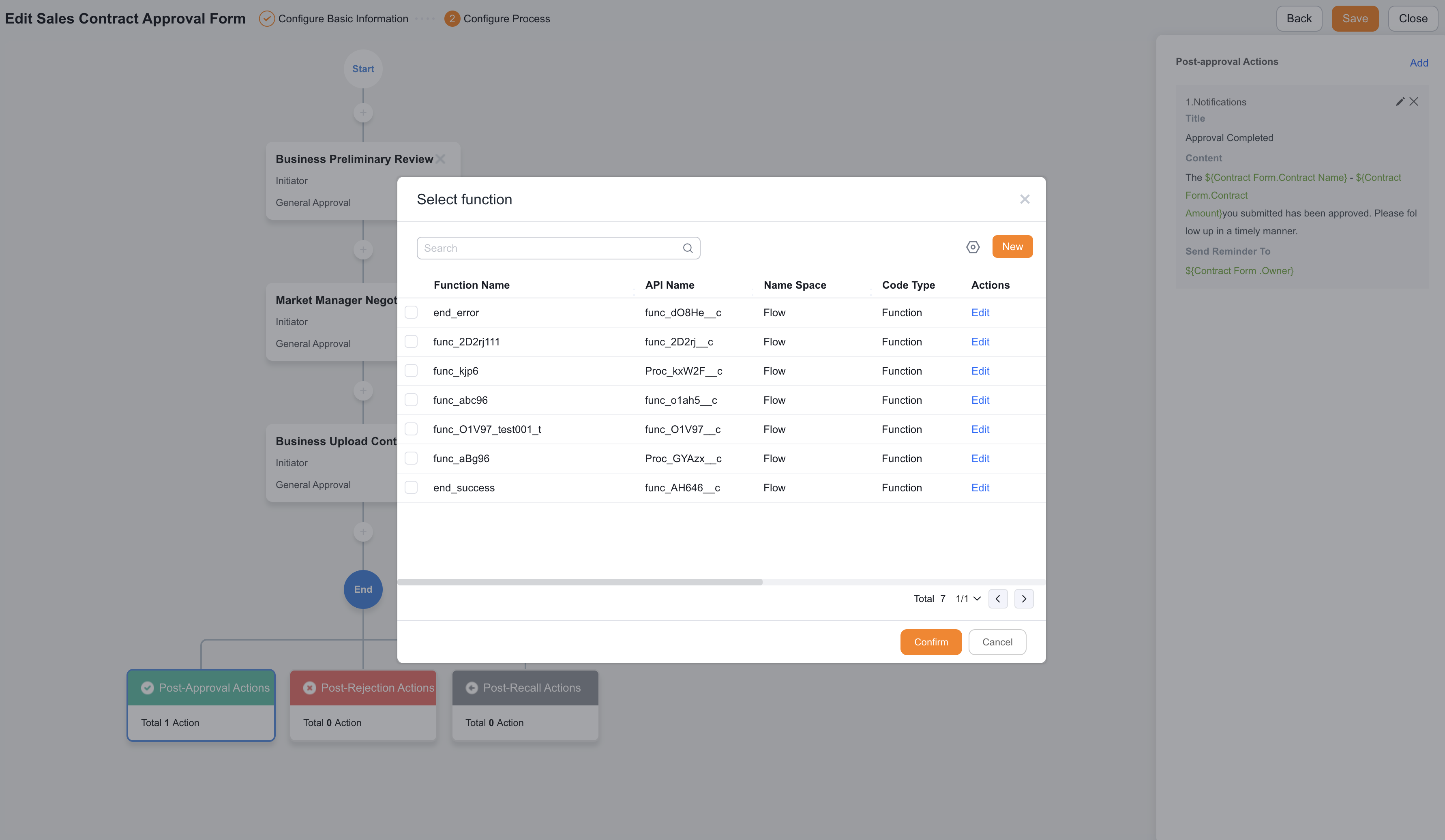Confirm the function selection
Viewport: 1445px width, 840px height.
930,642
